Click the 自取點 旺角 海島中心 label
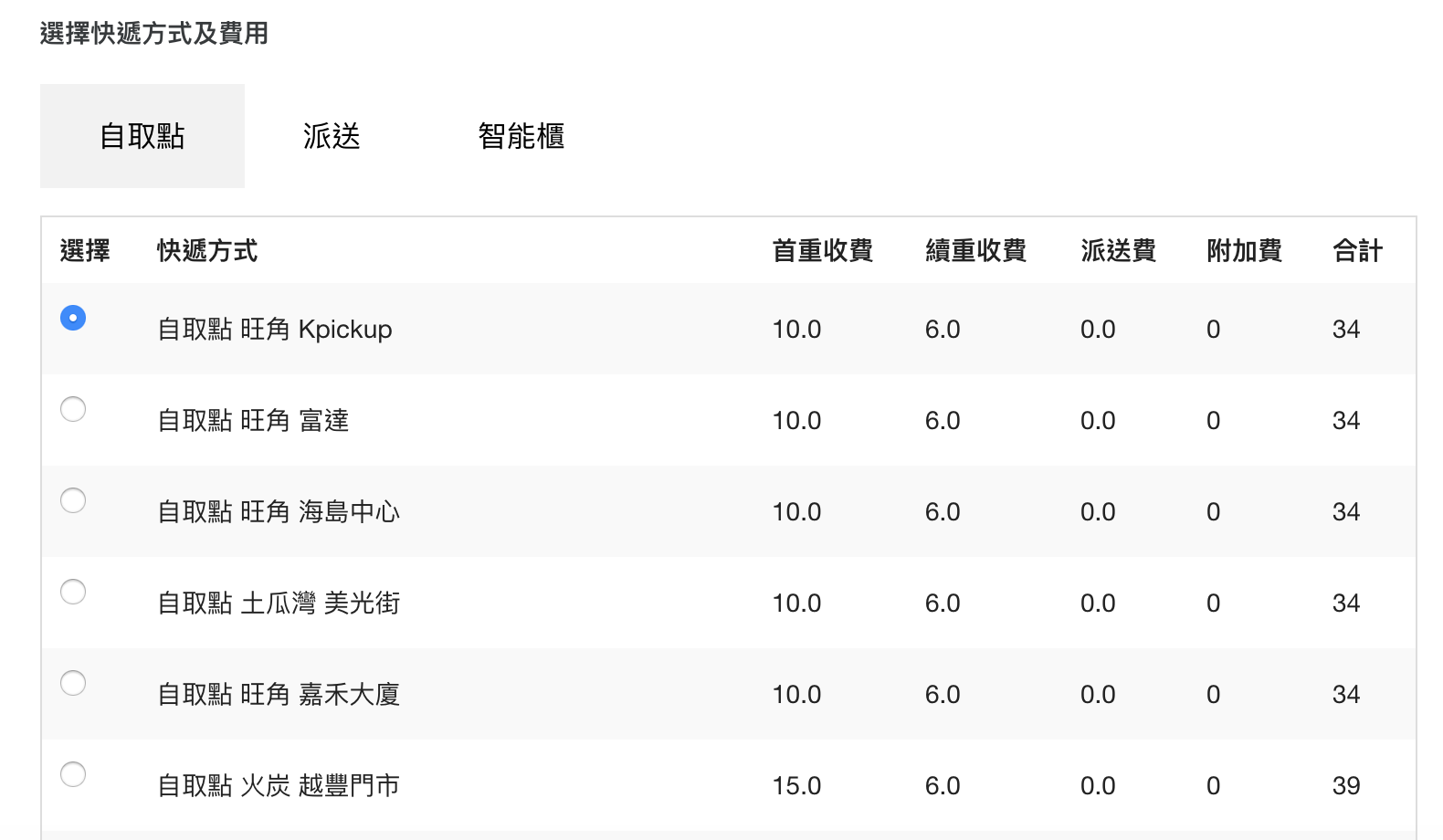Screen dimensions: 1443x840 click(279, 512)
